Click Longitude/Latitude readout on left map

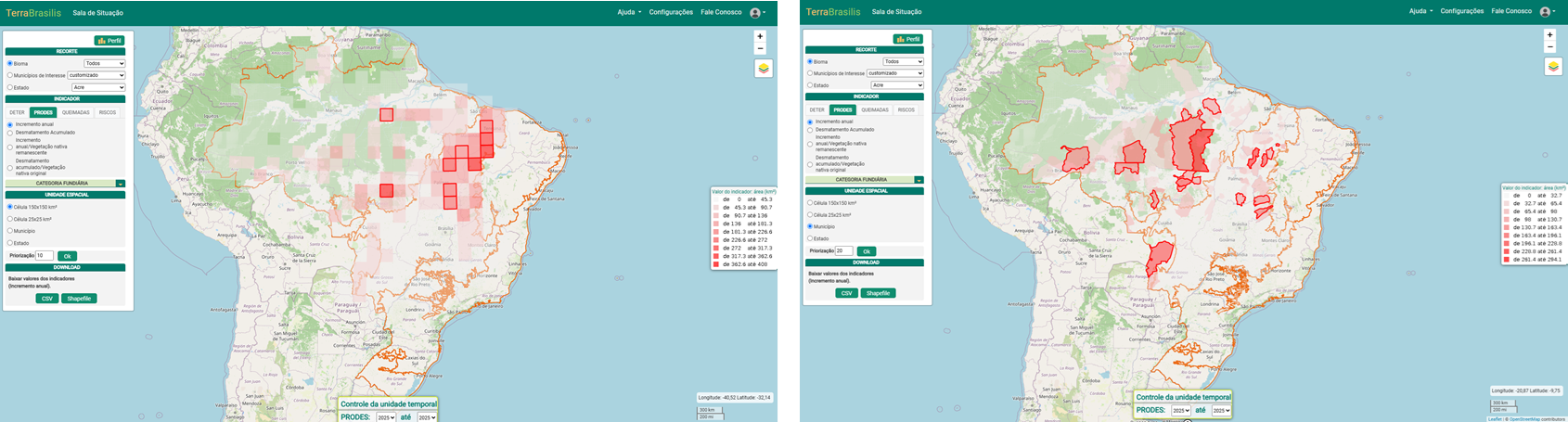[735, 397]
